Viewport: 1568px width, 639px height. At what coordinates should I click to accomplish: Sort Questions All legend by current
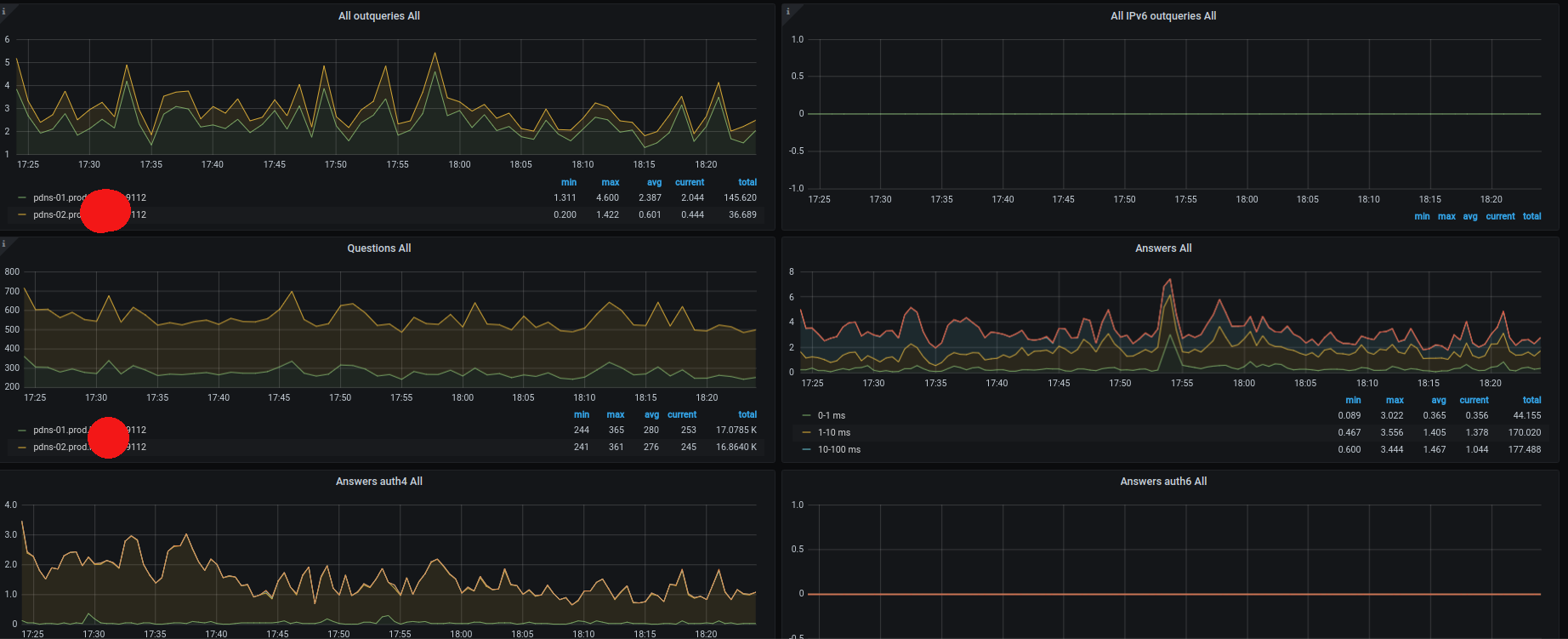click(x=682, y=414)
